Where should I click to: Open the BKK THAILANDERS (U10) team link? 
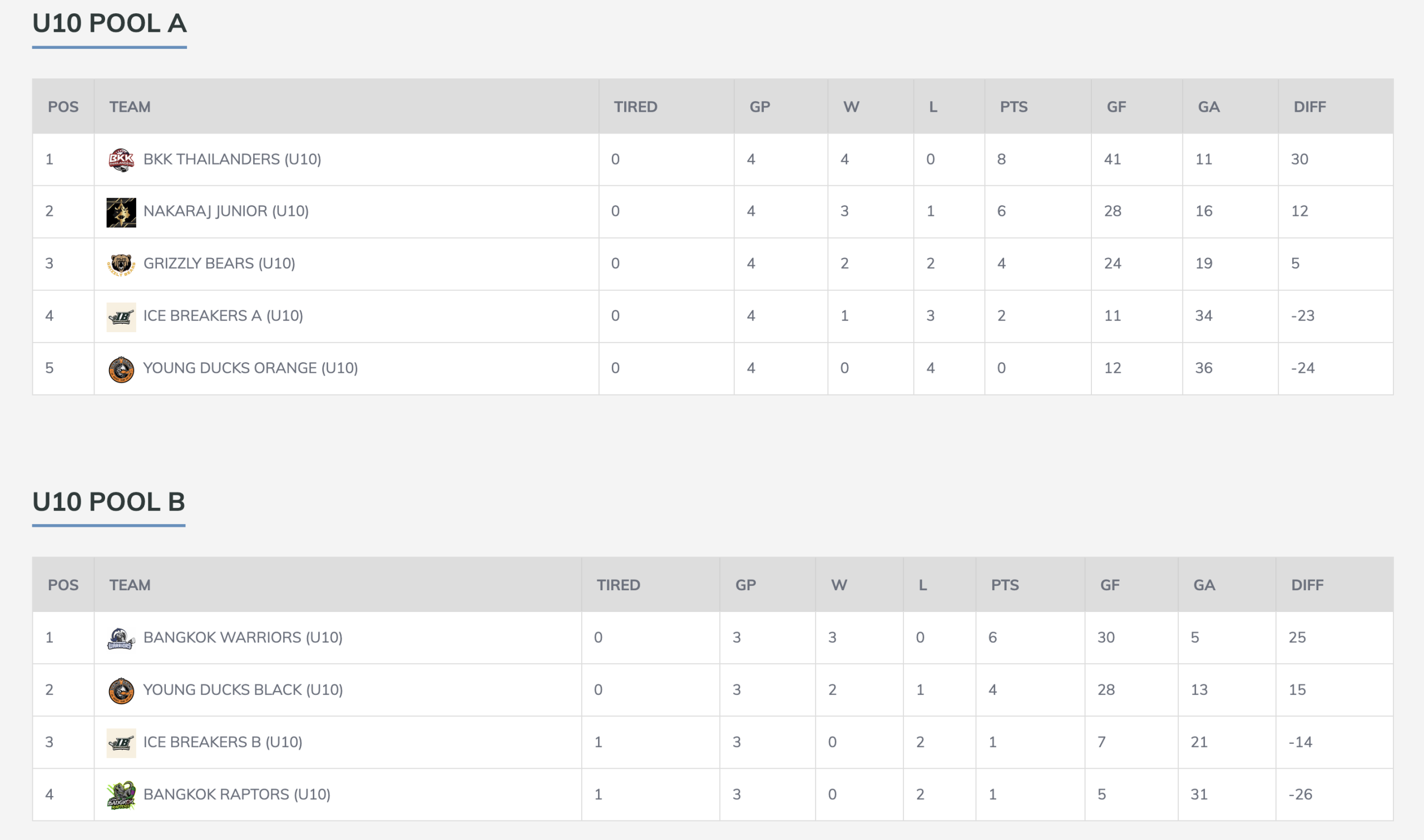click(232, 159)
